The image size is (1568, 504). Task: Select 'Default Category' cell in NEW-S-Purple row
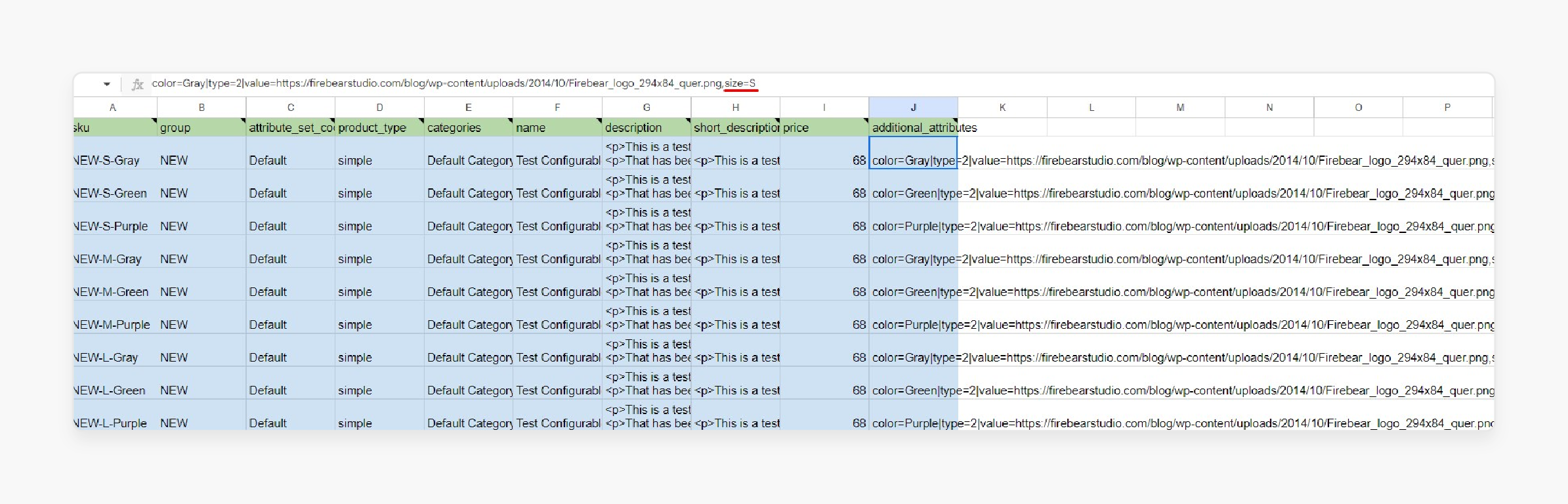coord(469,219)
